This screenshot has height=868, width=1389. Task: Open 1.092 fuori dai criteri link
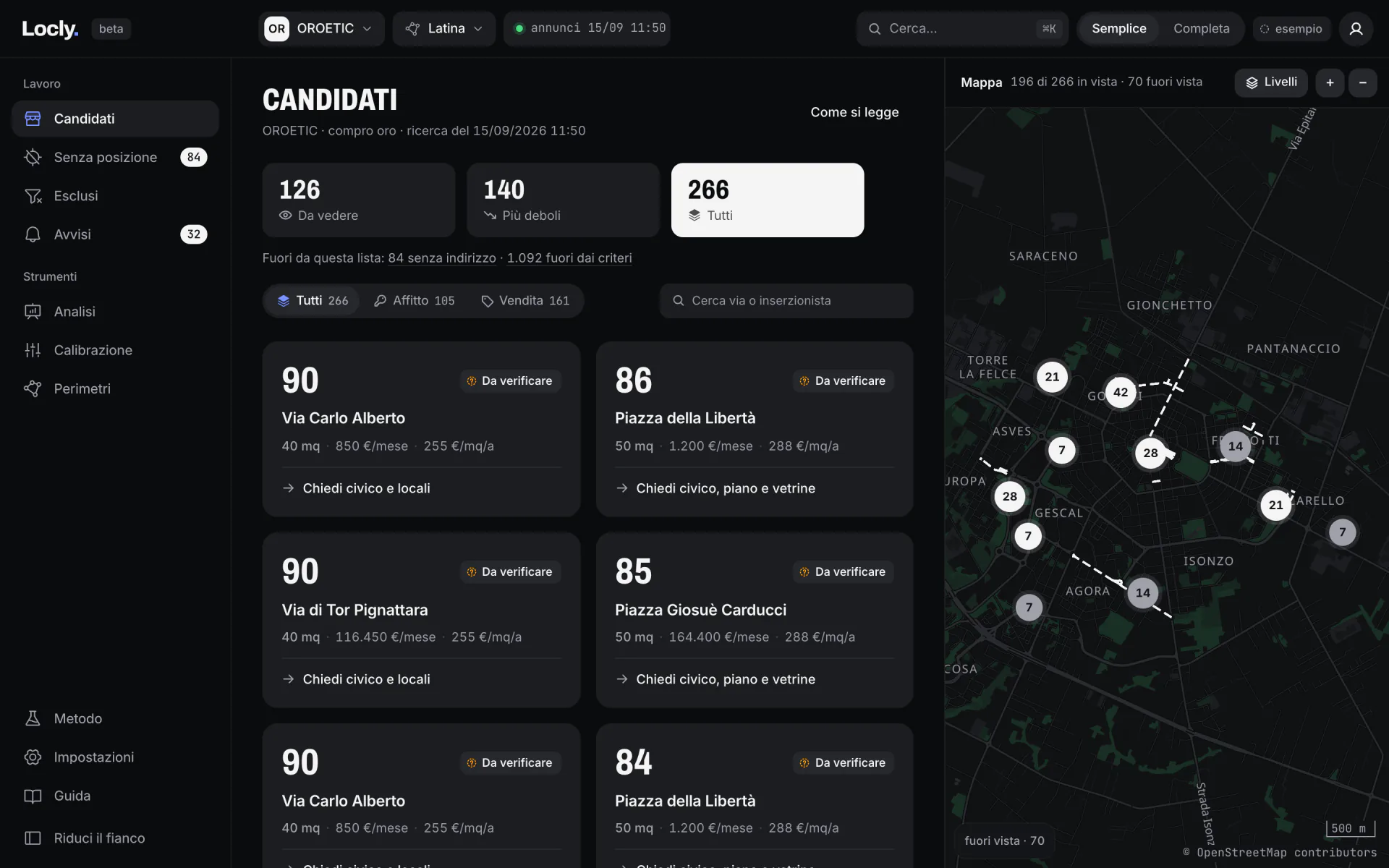[x=569, y=258]
